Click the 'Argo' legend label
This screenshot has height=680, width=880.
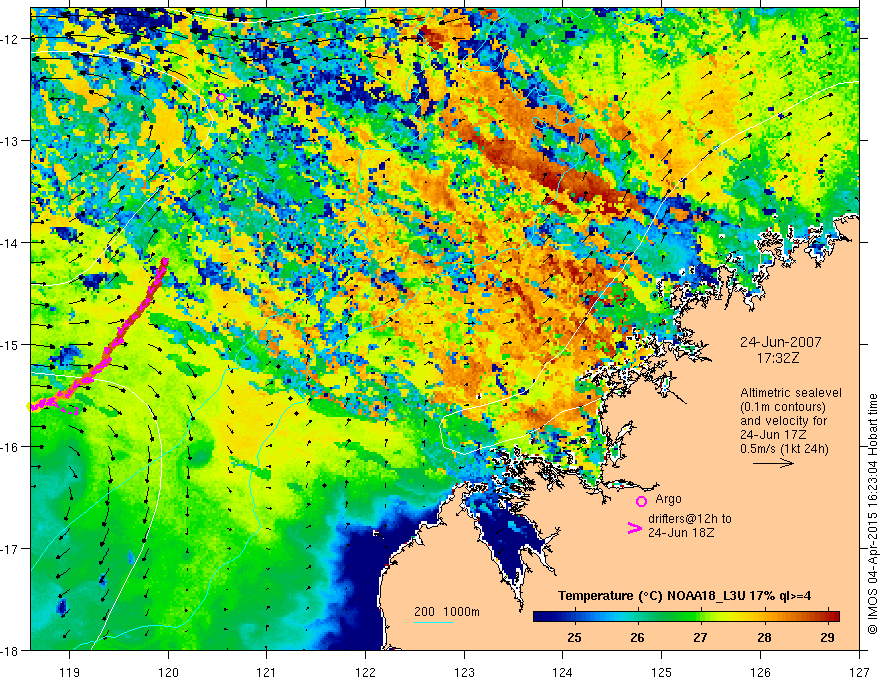coord(668,499)
